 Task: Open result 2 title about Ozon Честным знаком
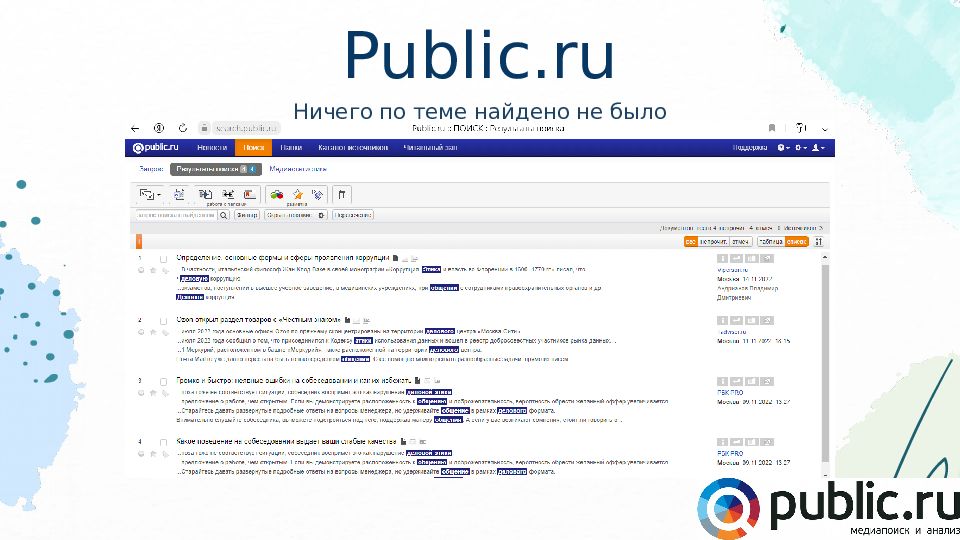click(259, 320)
